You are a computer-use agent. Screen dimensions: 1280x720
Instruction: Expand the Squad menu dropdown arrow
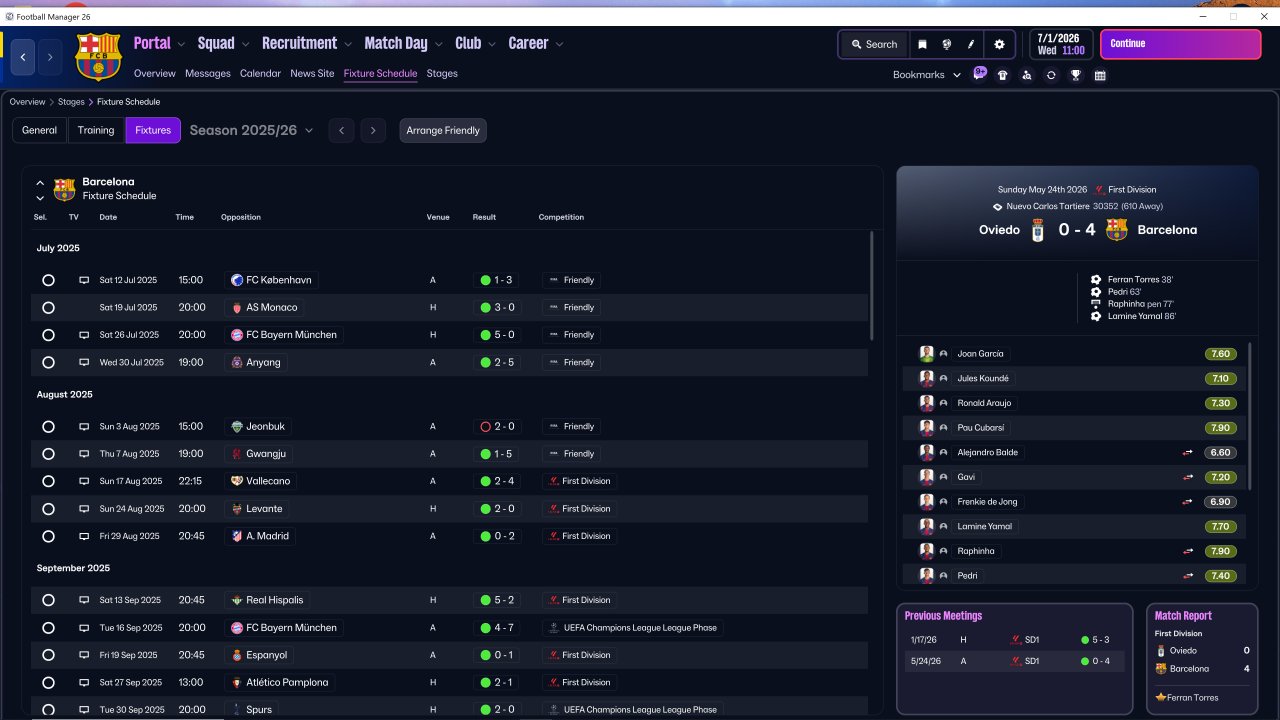245,44
